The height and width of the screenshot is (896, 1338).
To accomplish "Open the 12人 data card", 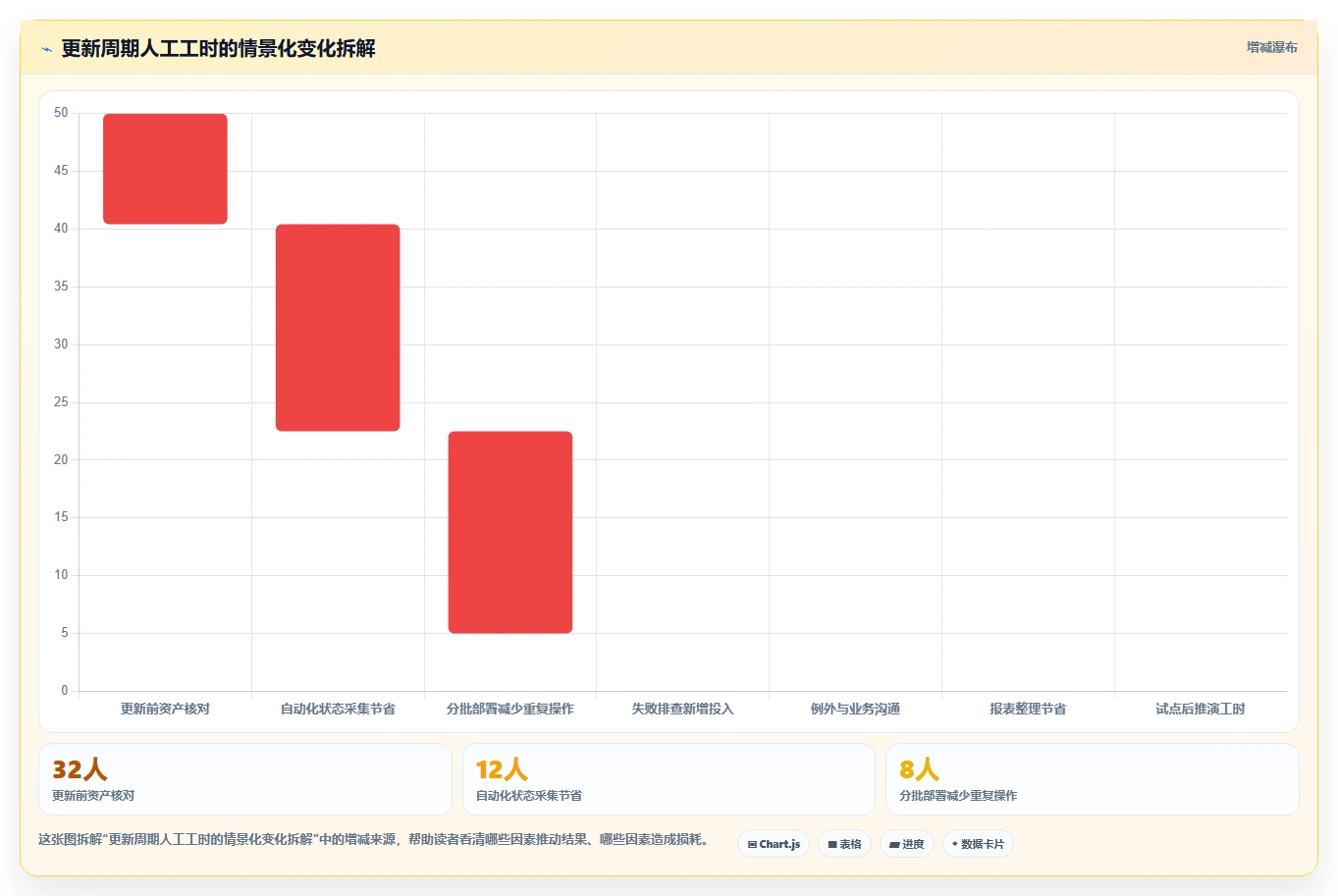I will coord(669,779).
